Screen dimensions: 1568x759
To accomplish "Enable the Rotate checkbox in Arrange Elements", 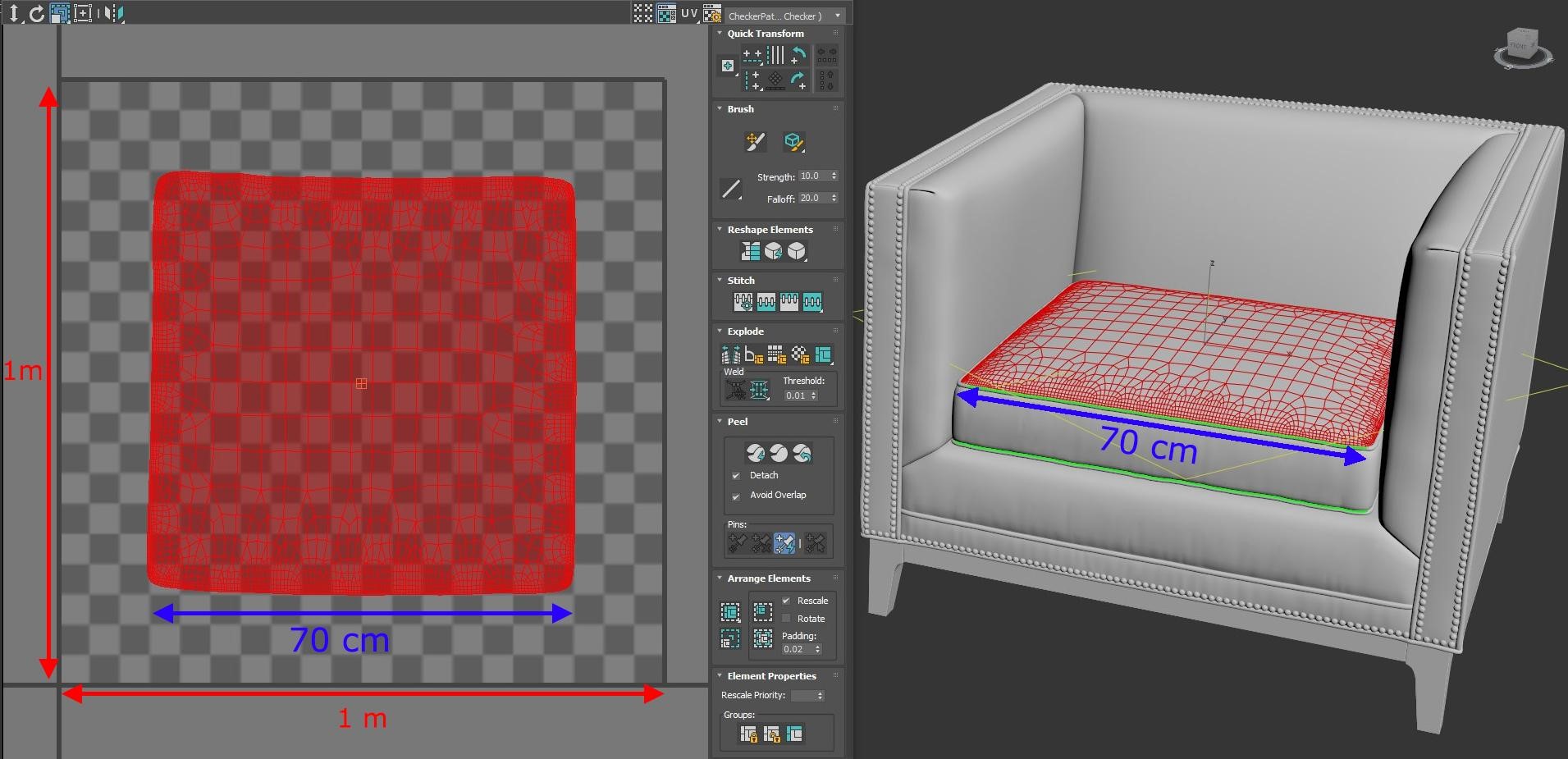I will click(788, 618).
